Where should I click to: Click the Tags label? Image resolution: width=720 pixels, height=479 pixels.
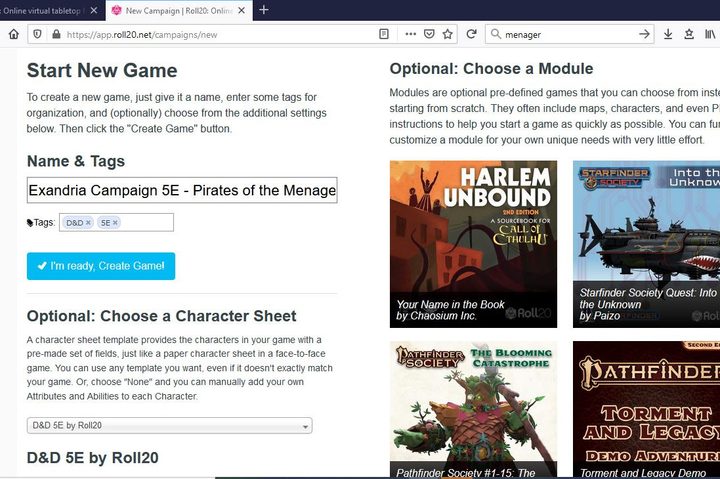[x=41, y=223]
